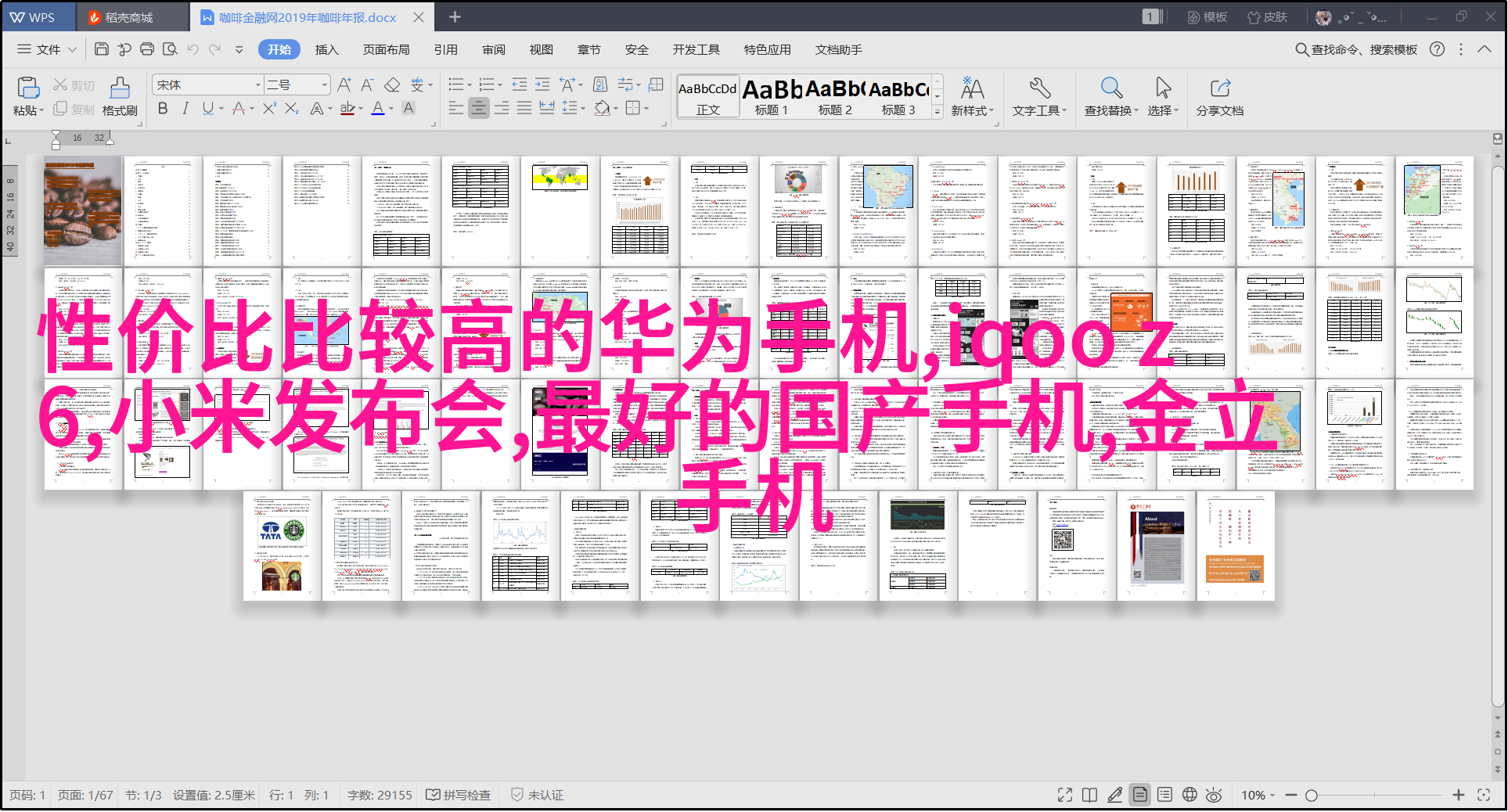Viewport: 1508px width, 812px height.
Task: Click the Decrease Indent icon
Action: coord(519,84)
